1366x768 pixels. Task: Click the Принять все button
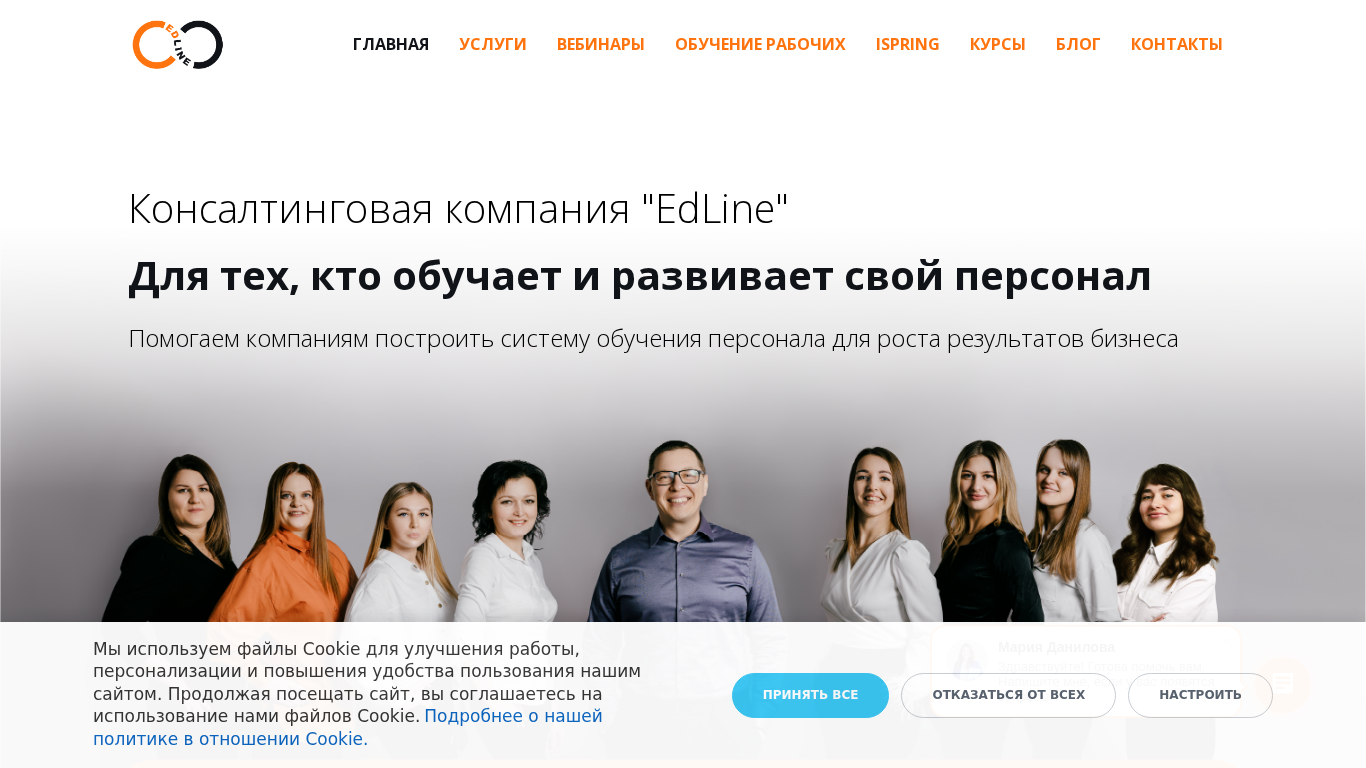(810, 695)
